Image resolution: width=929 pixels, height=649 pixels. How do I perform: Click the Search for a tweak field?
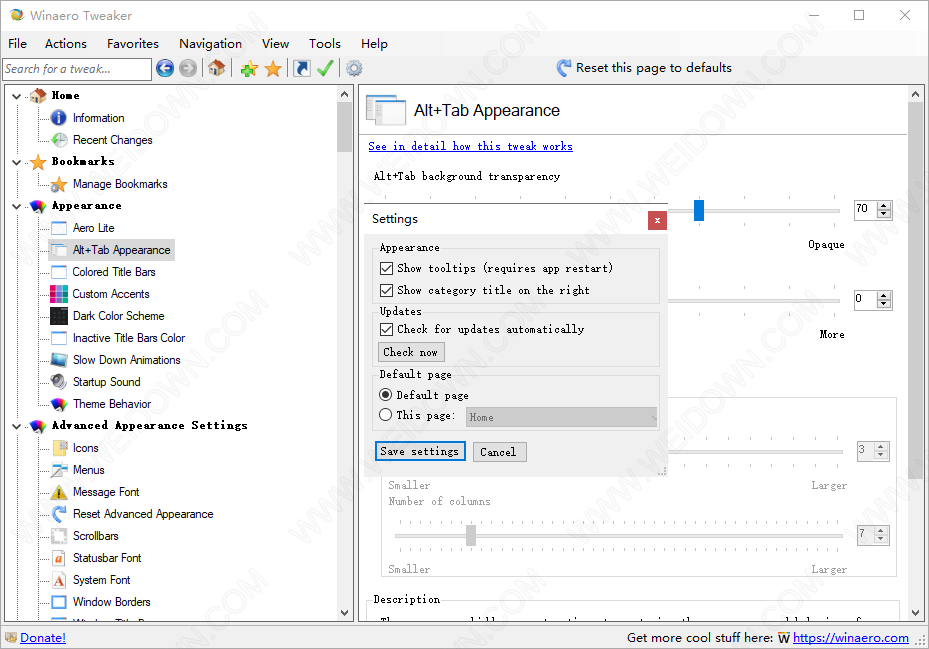[77, 69]
